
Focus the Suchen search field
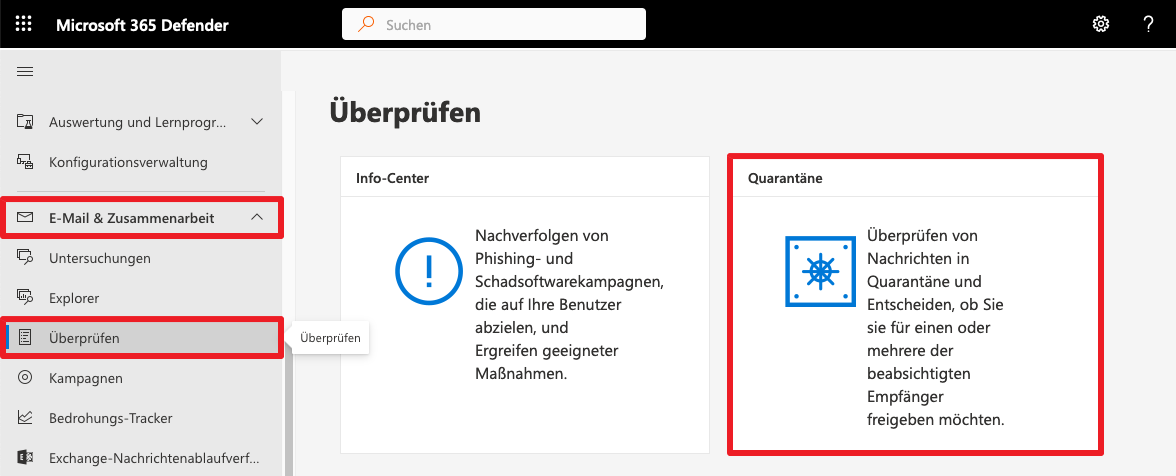point(494,24)
